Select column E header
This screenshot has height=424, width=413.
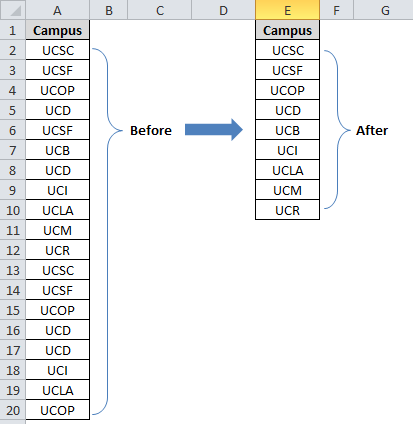288,10
